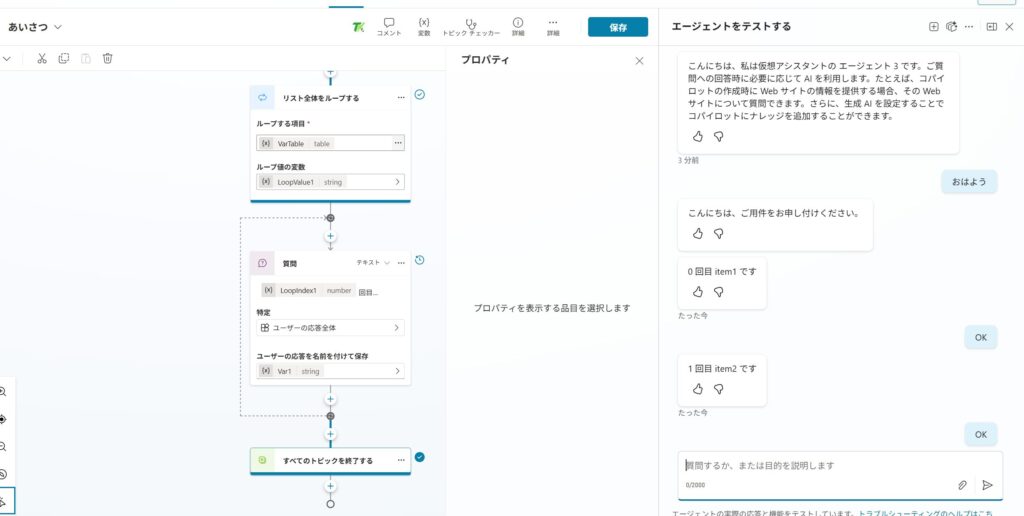Click the attachment paperclip icon in chat
Image resolution: width=1024 pixels, height=516 pixels.
pos(963,485)
